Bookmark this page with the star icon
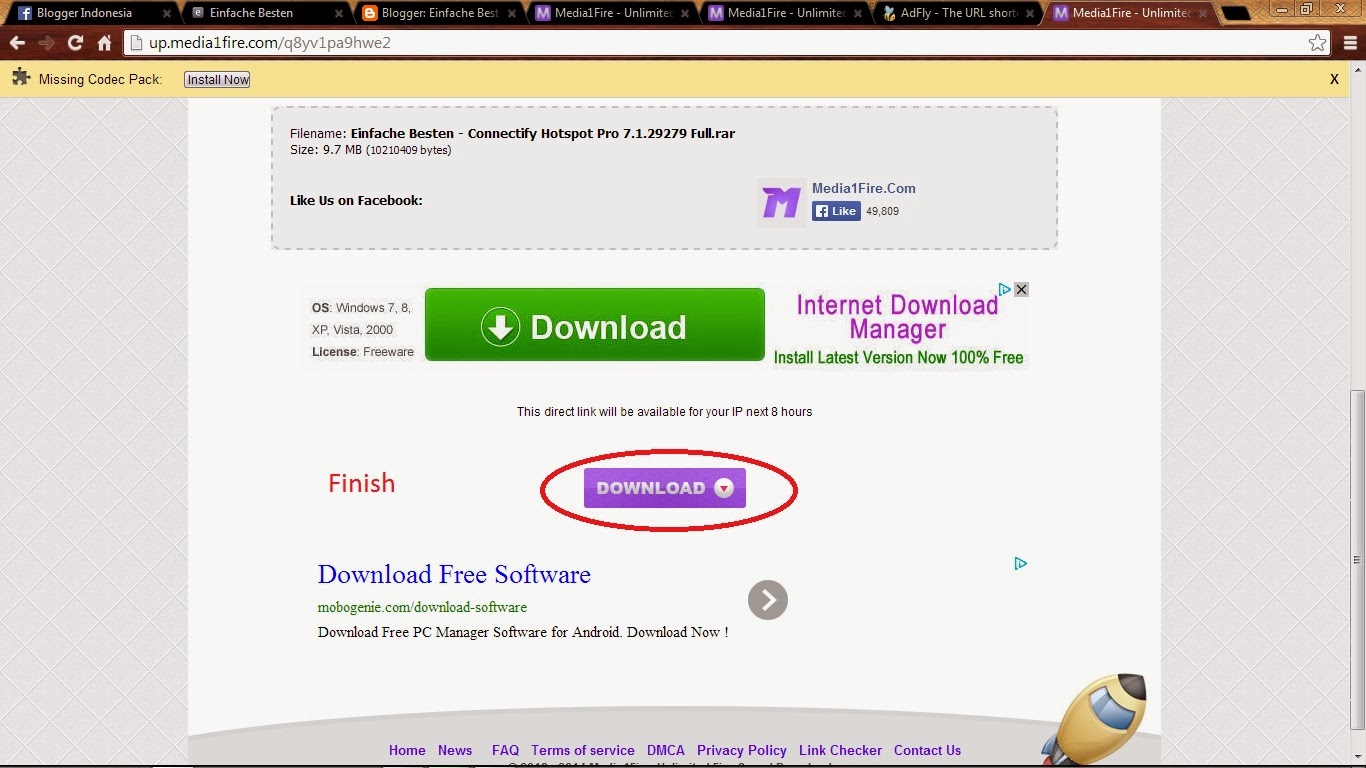The height and width of the screenshot is (768, 1366). 1317,43
